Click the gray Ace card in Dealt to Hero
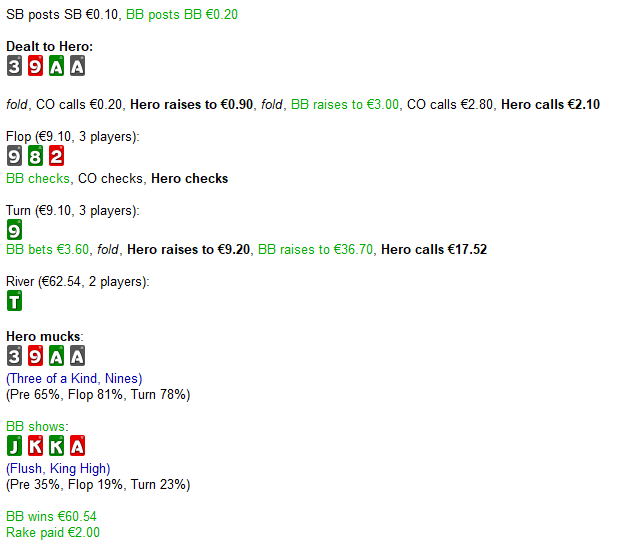This screenshot has height=555, width=642. [77, 67]
